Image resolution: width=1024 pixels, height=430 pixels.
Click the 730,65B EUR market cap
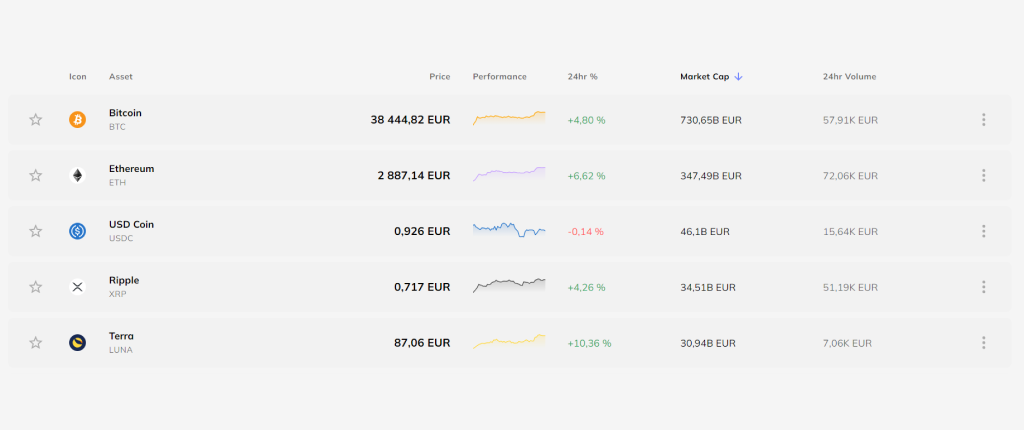(x=711, y=120)
